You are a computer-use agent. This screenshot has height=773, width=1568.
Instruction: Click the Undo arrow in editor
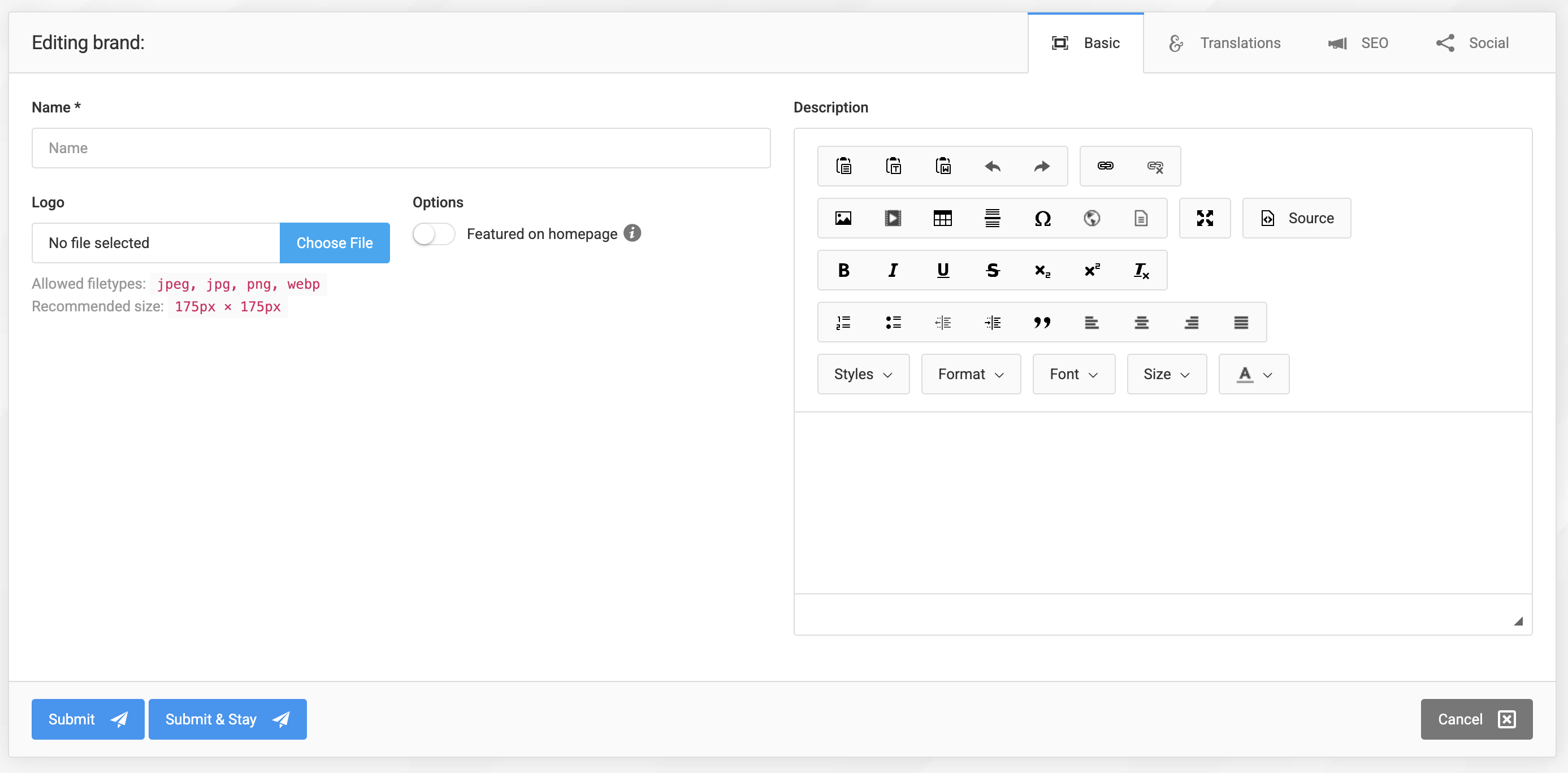[x=992, y=166]
